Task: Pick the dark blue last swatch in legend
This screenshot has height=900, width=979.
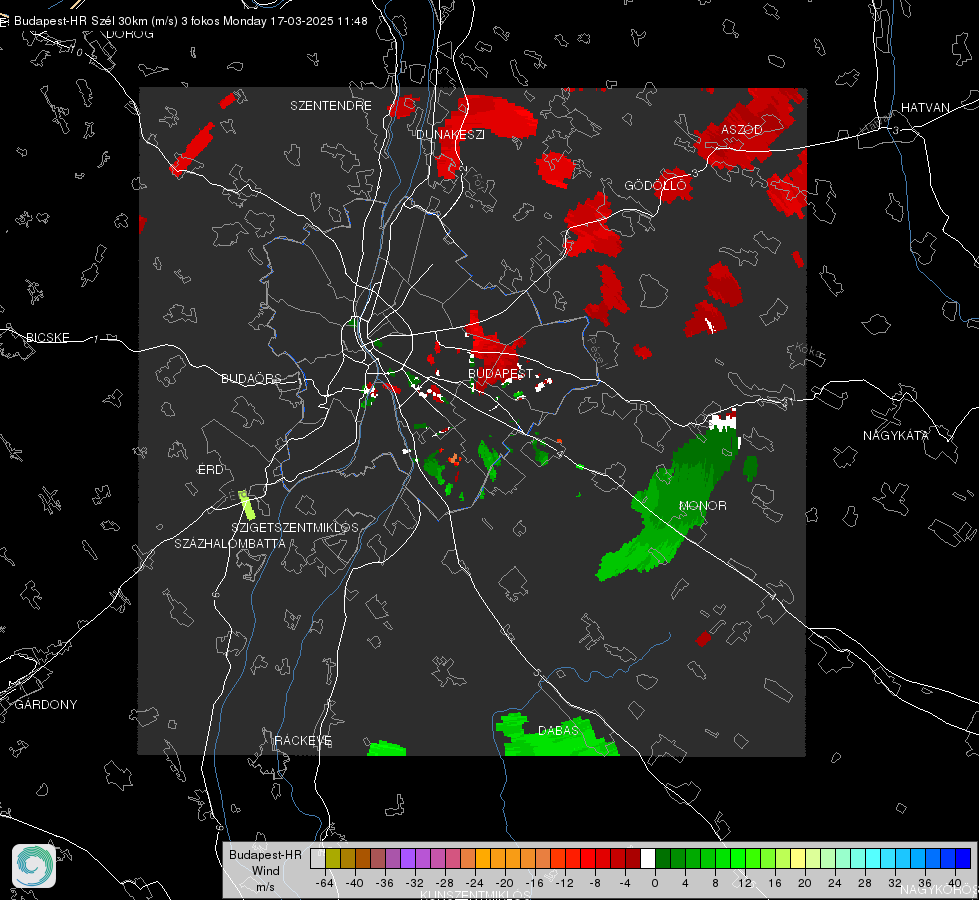Action: [963, 858]
